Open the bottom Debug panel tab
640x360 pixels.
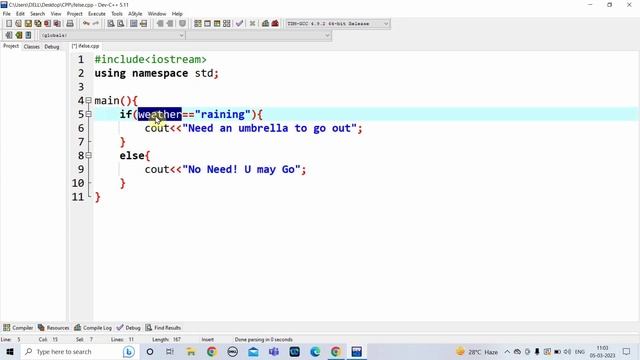pyautogui.click(x=129, y=328)
